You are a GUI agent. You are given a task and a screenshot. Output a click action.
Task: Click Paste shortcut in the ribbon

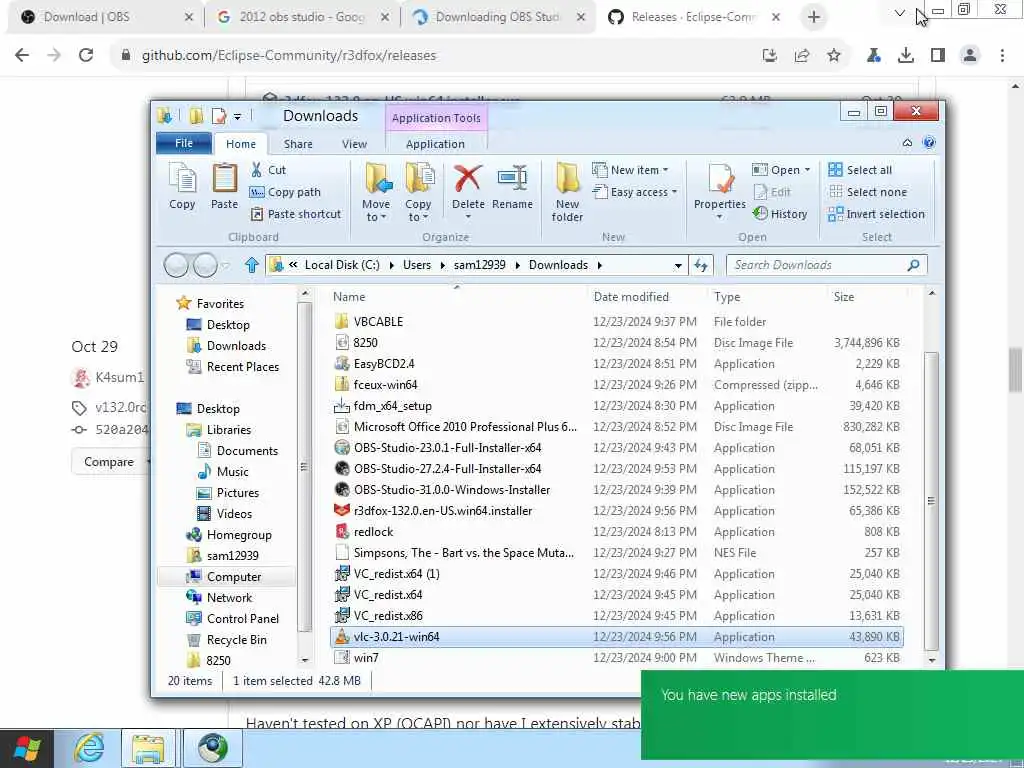click(296, 214)
